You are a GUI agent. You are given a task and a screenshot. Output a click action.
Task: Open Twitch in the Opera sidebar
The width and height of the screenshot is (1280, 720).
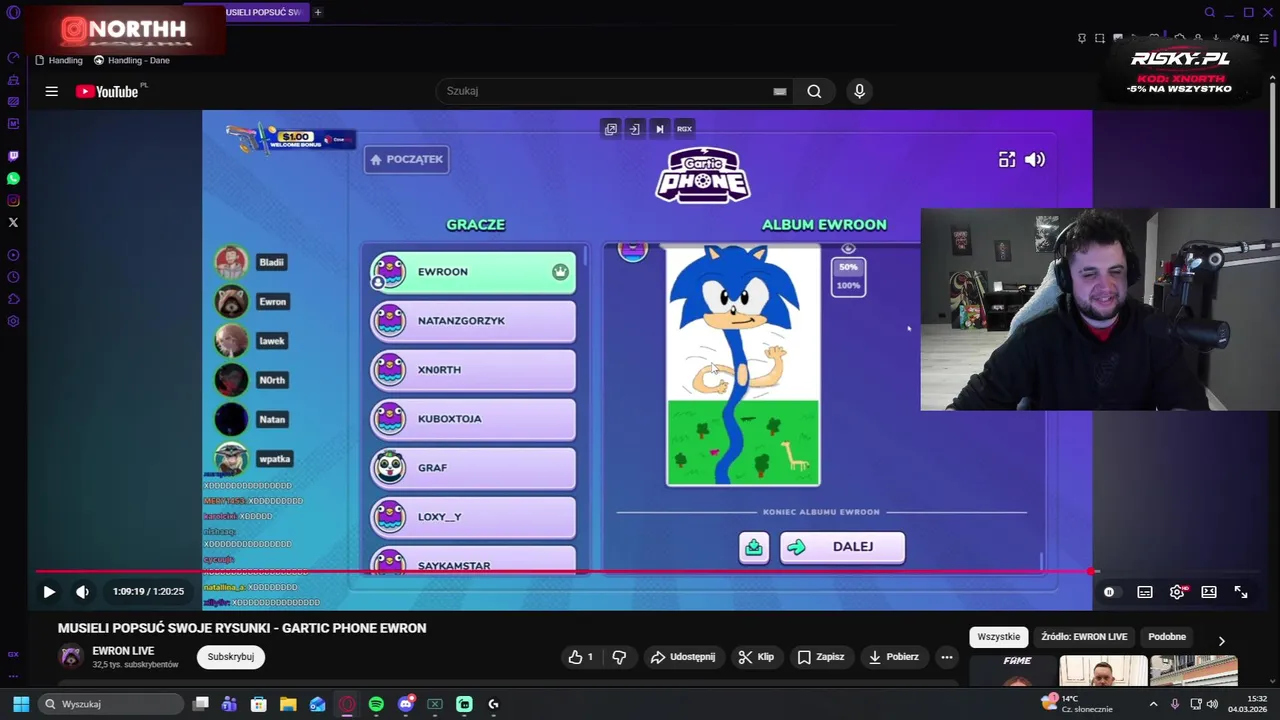[13, 156]
